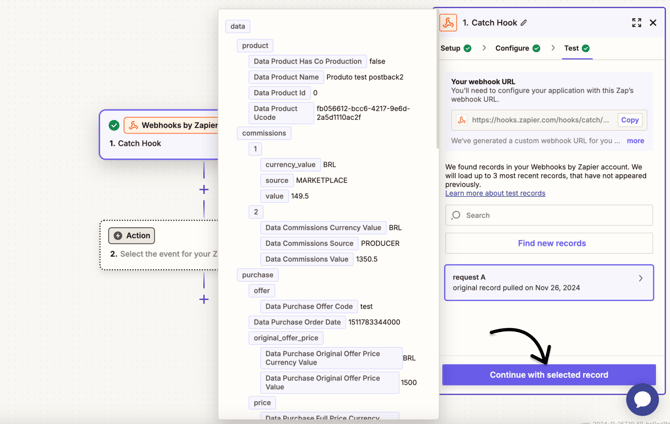Click the Webhooks icon in panel header
670x424 pixels.
[448, 23]
